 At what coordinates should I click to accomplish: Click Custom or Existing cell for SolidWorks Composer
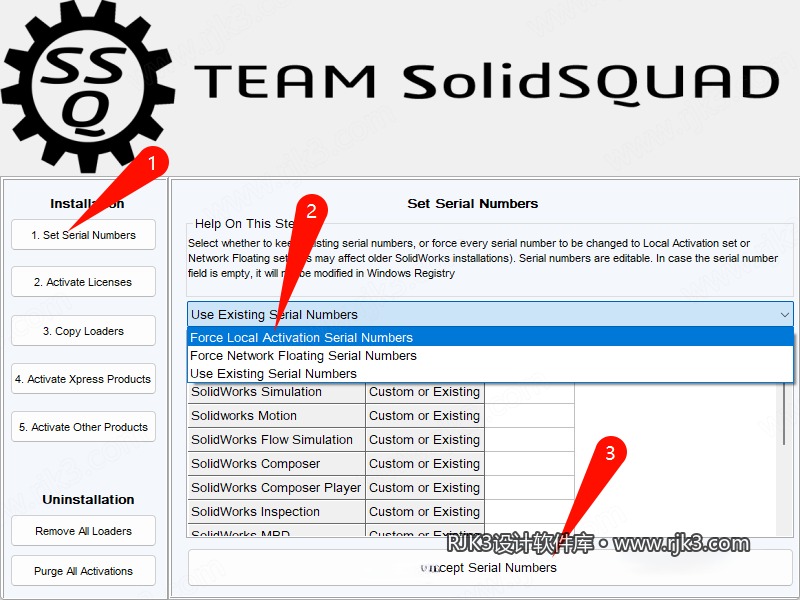click(x=424, y=463)
